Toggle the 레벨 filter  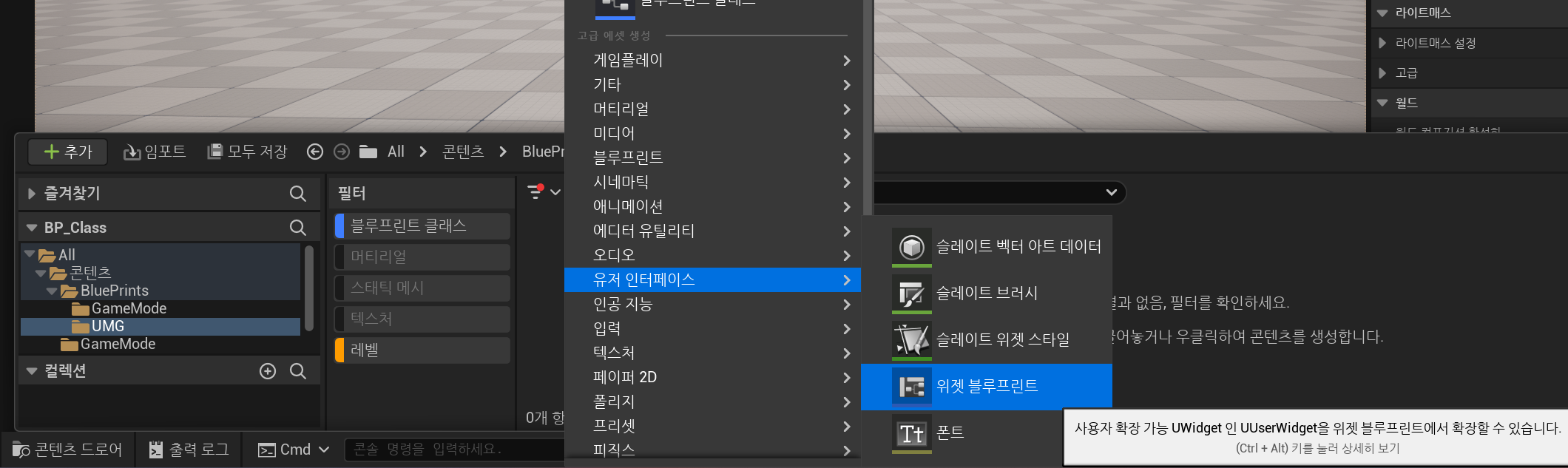coord(422,350)
